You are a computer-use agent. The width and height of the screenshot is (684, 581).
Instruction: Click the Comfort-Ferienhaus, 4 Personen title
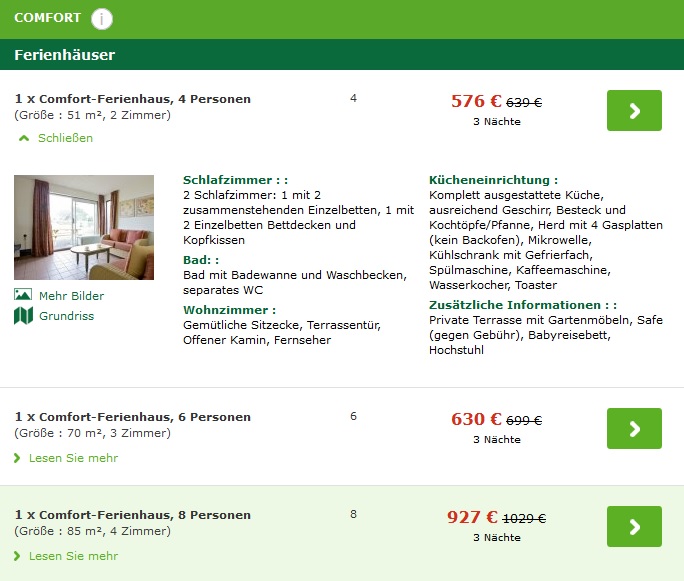(133, 99)
